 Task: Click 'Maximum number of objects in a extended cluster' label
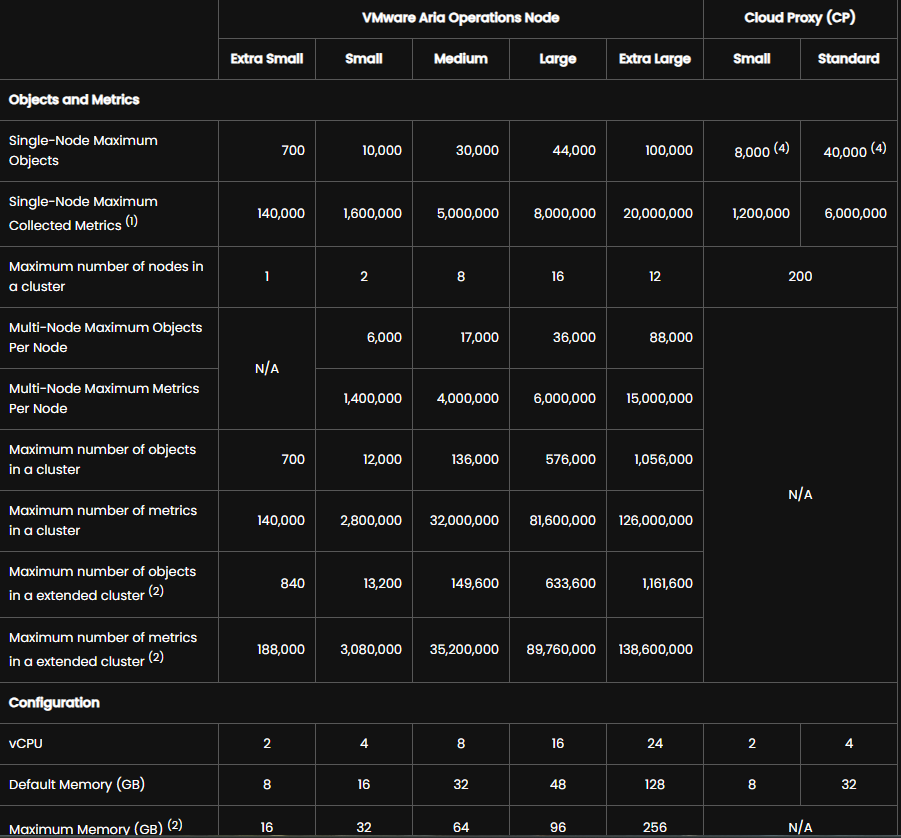(102, 583)
